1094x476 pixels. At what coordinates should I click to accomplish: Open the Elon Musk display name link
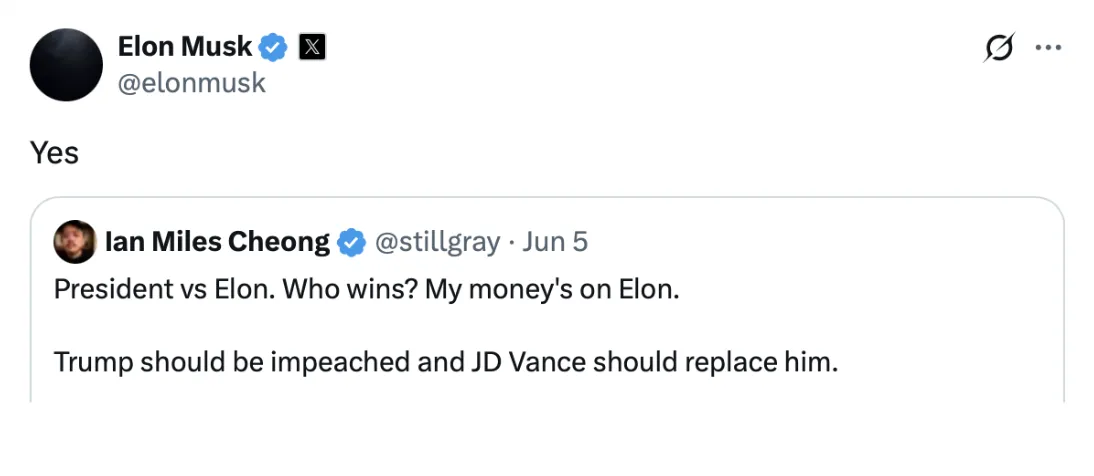pos(185,46)
